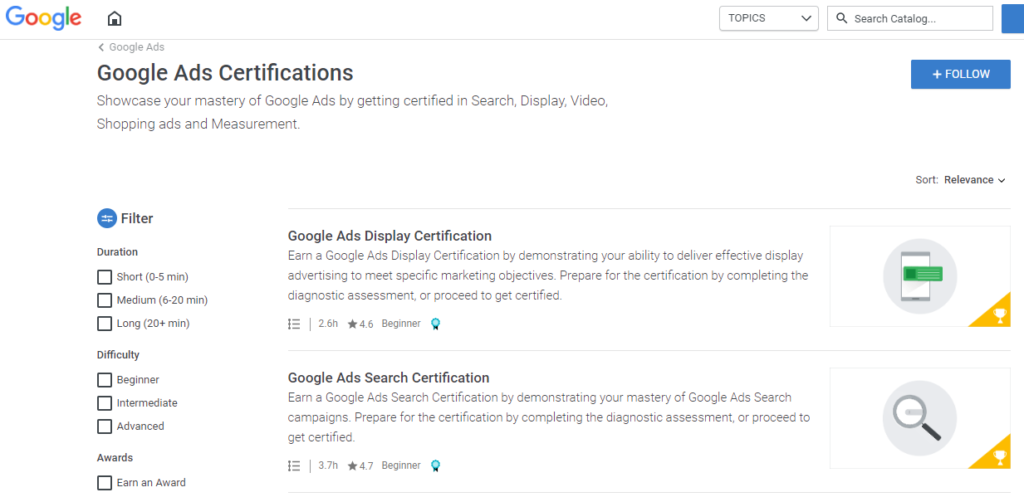Click Beginner label on Search Certification
The height and width of the screenshot is (502, 1024).
coord(401,465)
